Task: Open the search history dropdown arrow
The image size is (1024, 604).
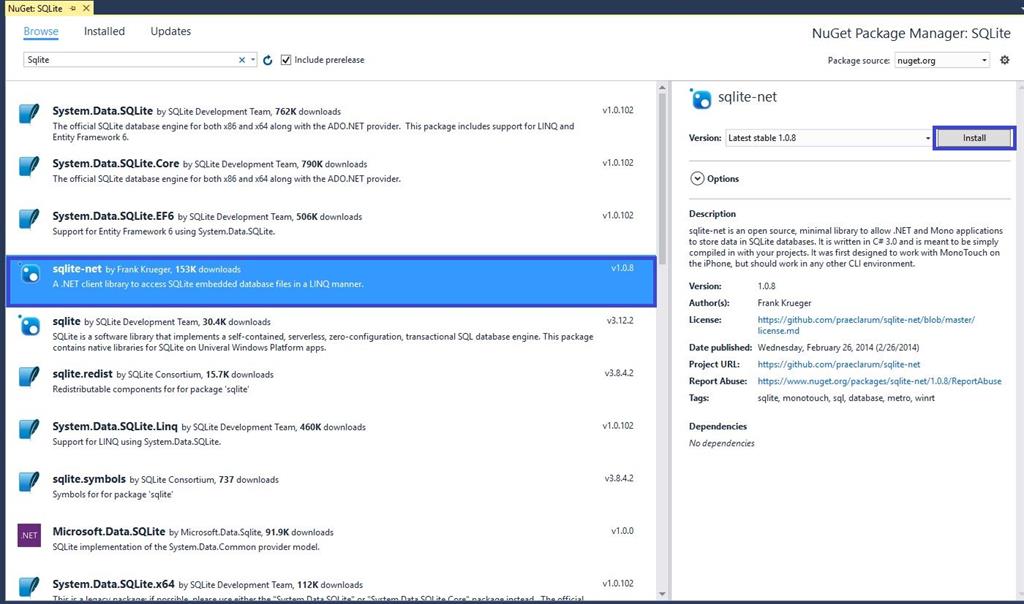Action: tap(253, 60)
